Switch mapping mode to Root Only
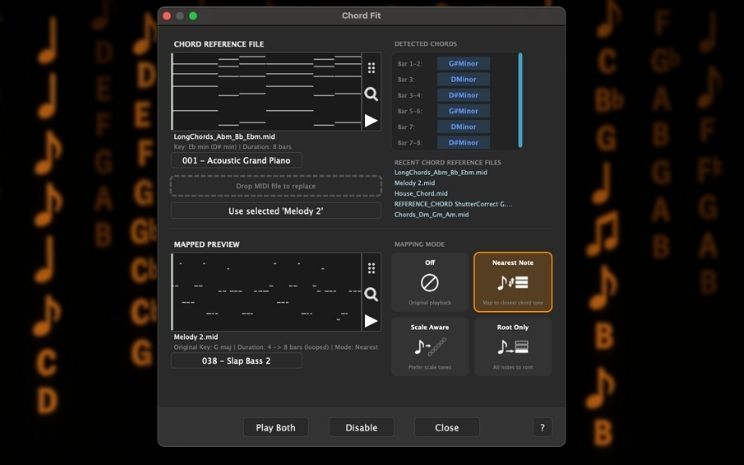The height and width of the screenshot is (465, 744). (512, 346)
